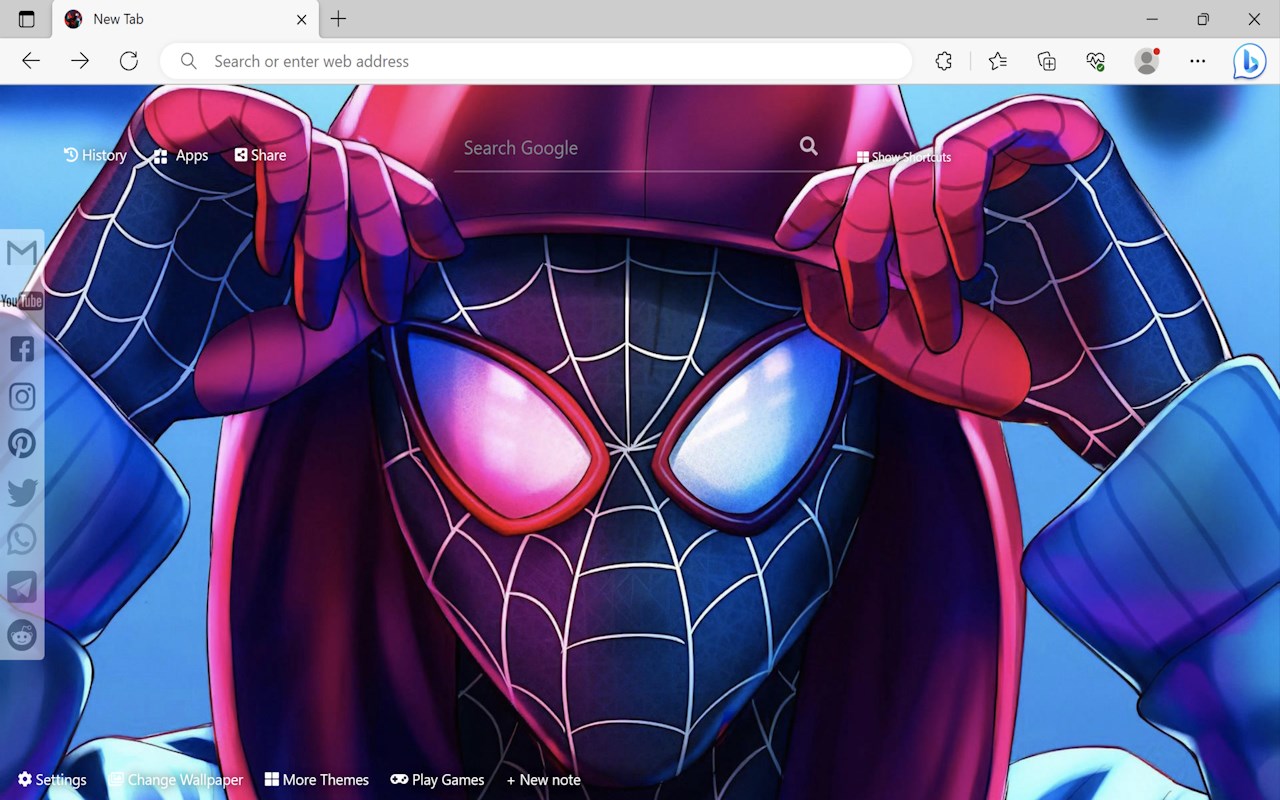Open the Extensions puzzle icon
Image resolution: width=1280 pixels, height=800 pixels.
[944, 61]
